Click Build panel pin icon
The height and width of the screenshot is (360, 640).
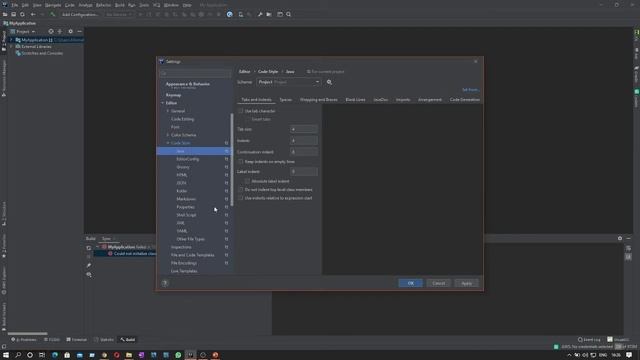(x=89, y=265)
